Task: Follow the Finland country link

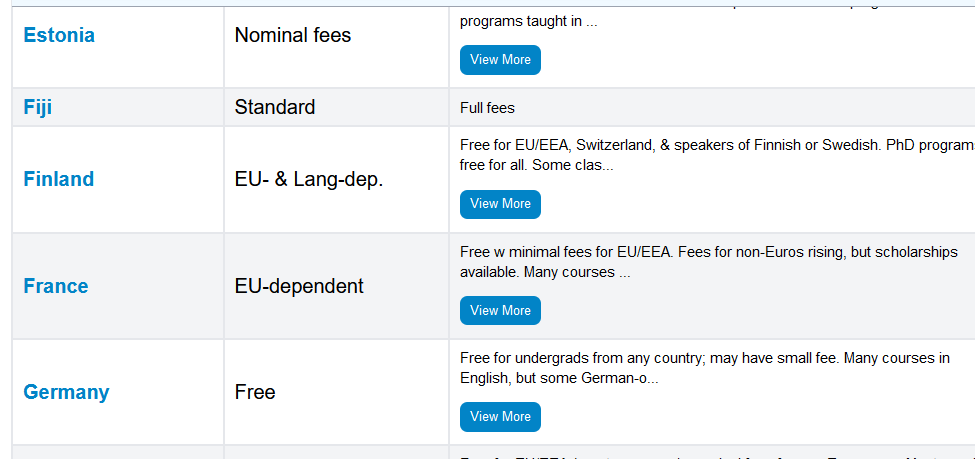Action: click(58, 179)
